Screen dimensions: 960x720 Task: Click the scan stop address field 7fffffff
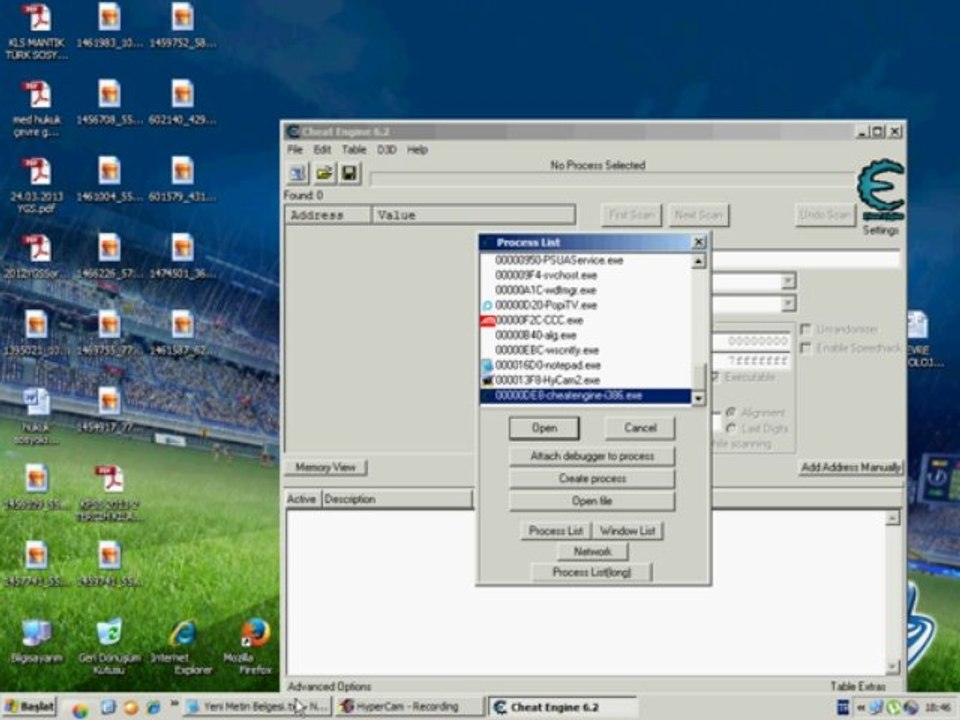pyautogui.click(x=751, y=361)
